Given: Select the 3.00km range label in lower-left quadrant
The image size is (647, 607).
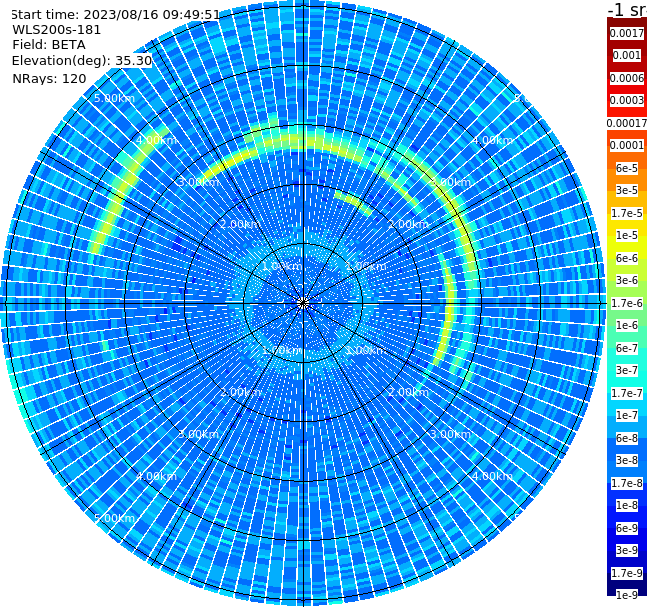Looking at the screenshot, I should point(198,434).
